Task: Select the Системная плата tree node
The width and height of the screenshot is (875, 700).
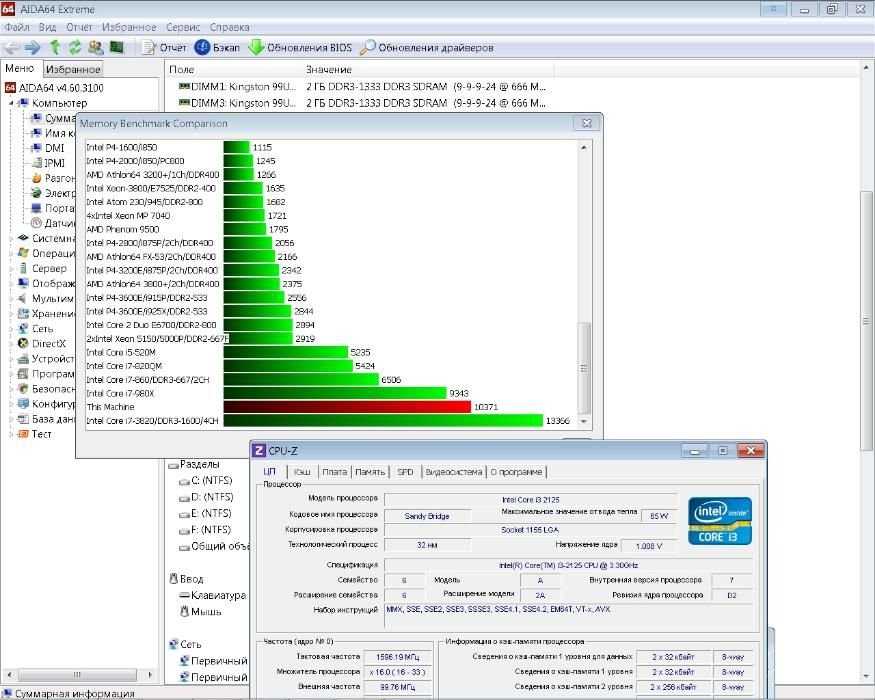Action: [x=46, y=238]
